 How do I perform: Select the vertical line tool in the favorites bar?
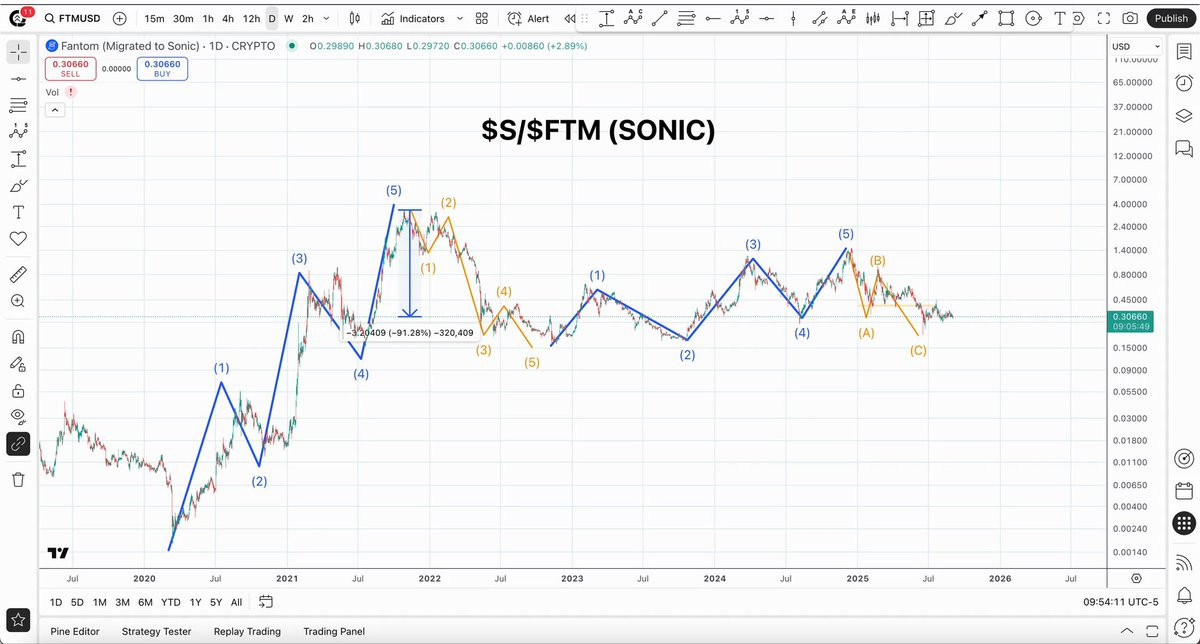coord(792,18)
